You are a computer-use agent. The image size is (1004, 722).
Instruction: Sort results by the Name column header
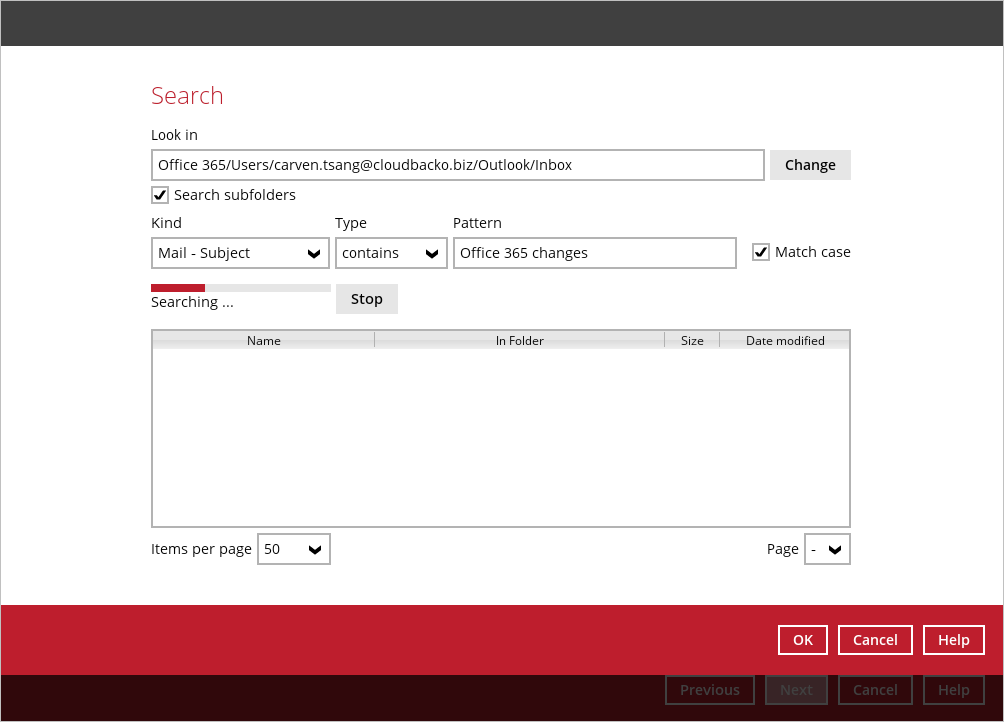[263, 340]
